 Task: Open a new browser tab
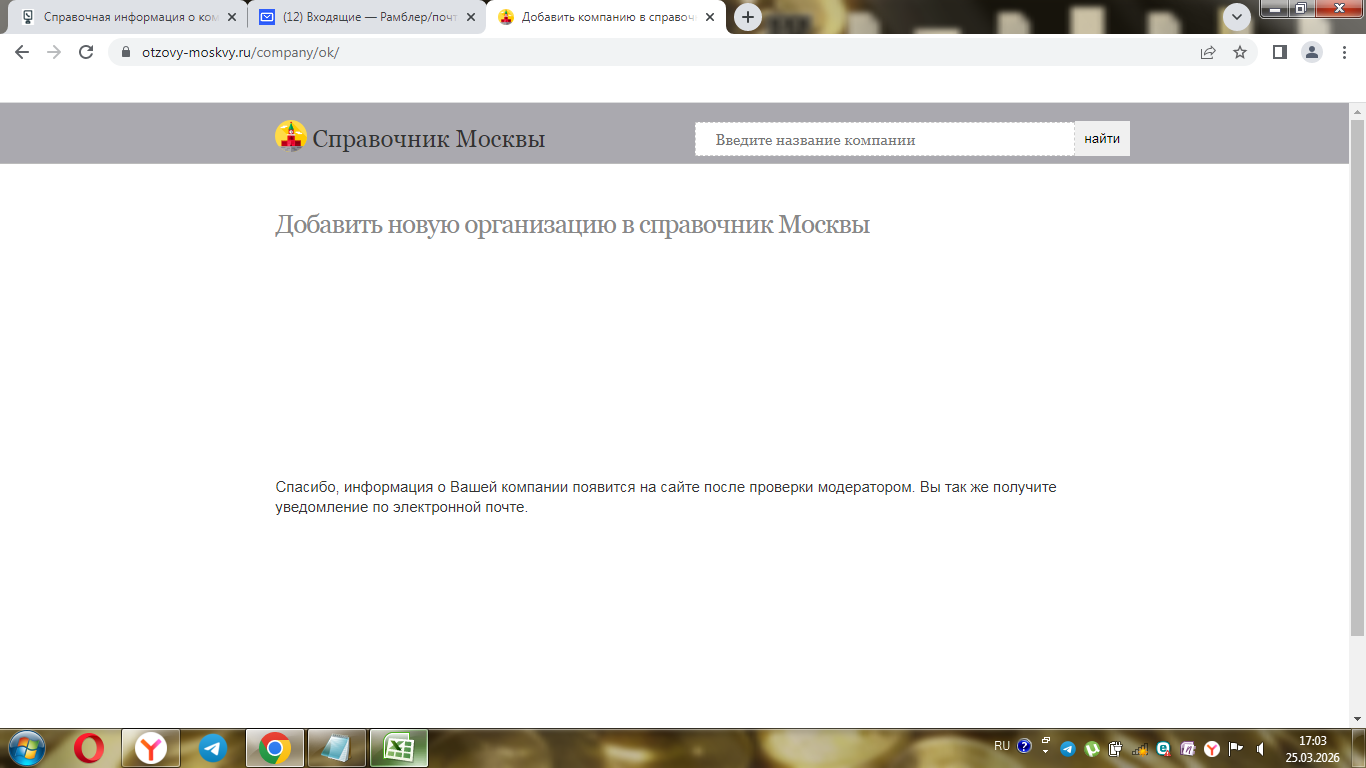tap(747, 17)
